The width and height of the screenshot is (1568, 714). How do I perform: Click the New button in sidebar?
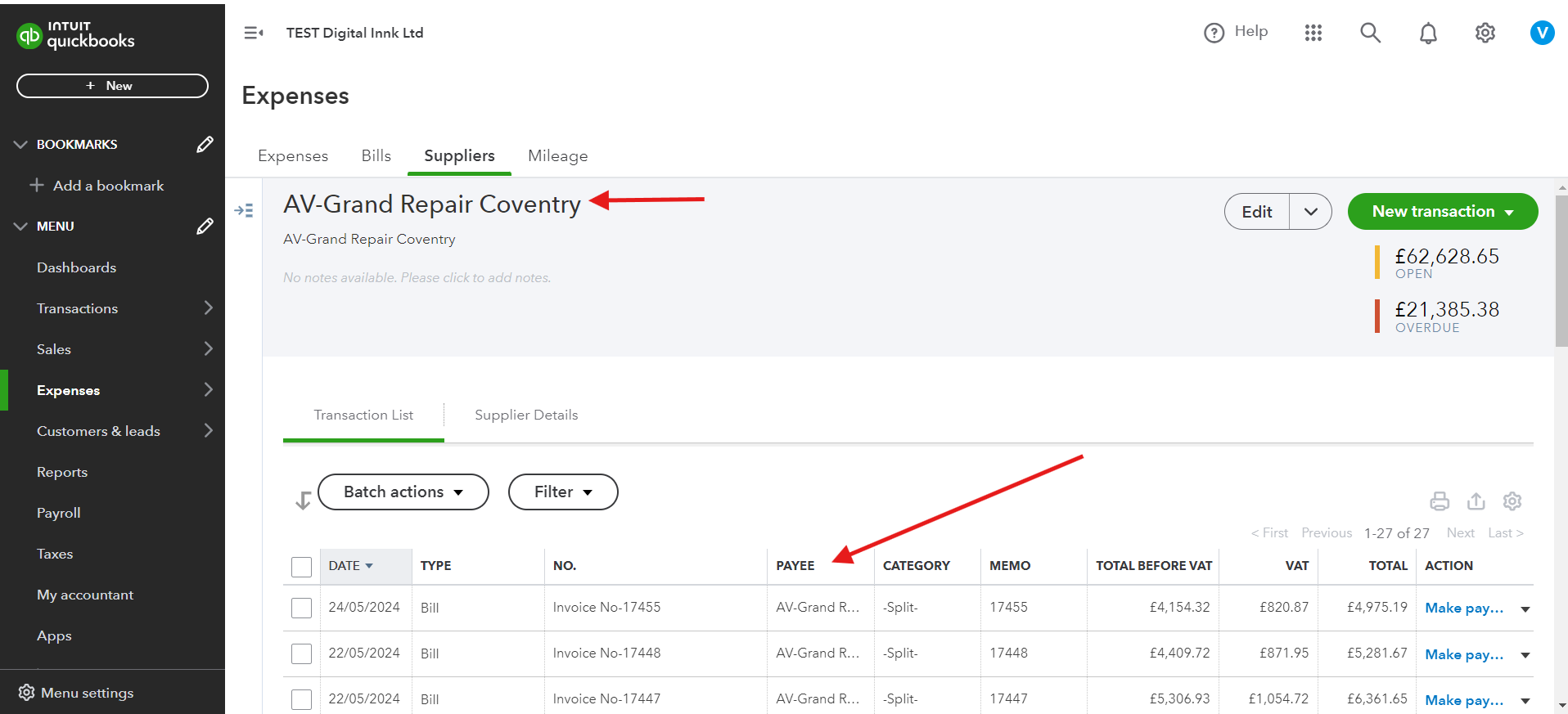pos(112,86)
